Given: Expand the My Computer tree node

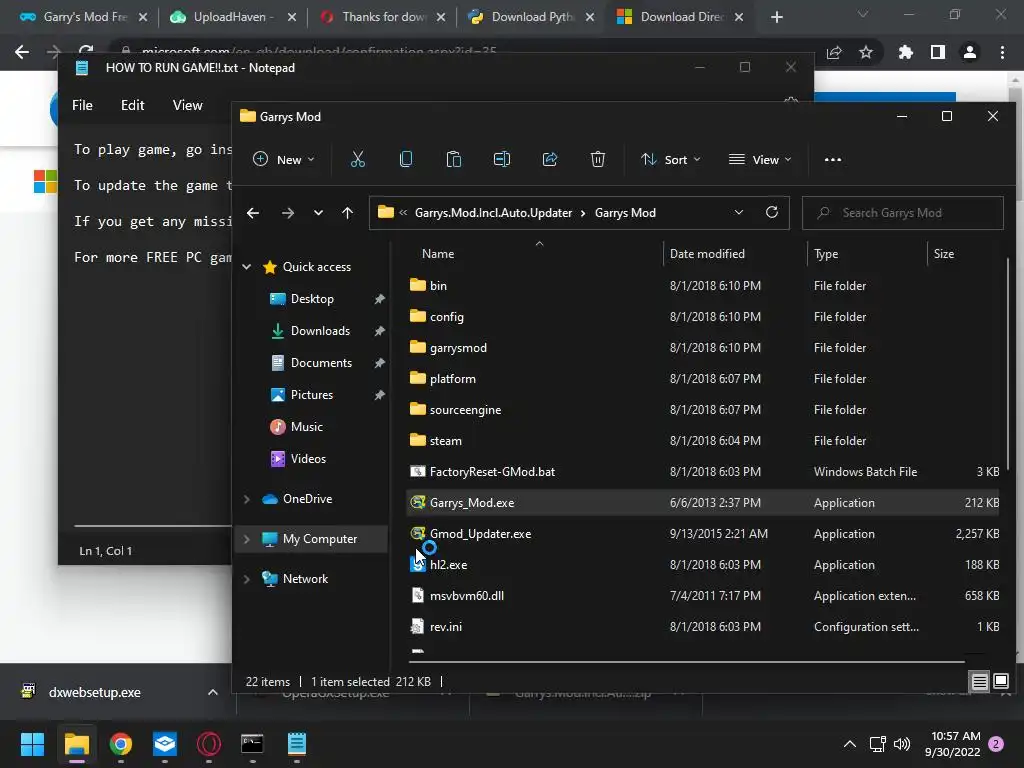Looking at the screenshot, I should click(x=247, y=539).
